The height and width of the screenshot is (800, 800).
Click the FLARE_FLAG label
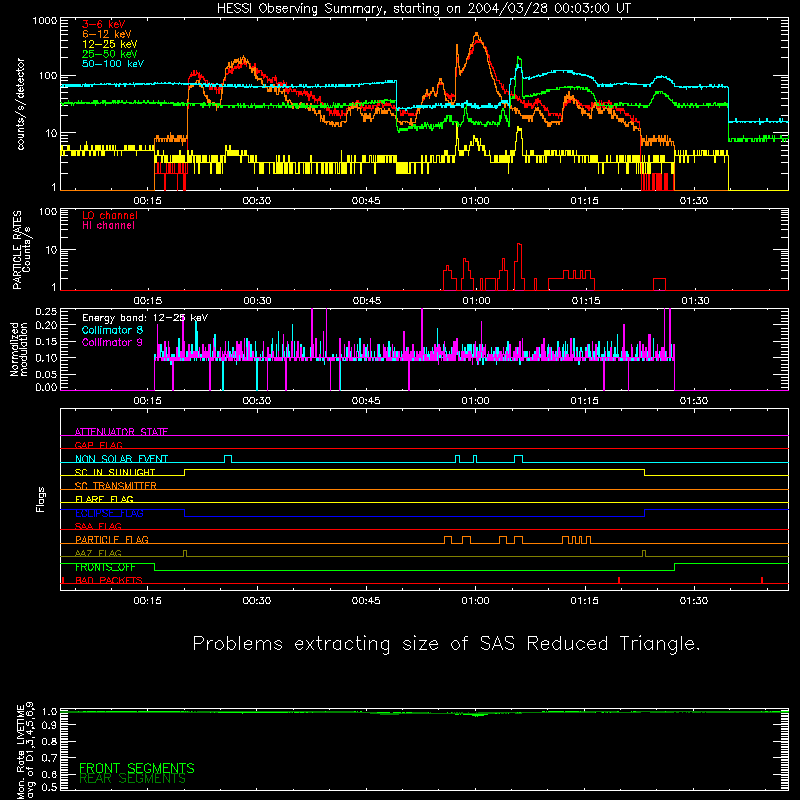(x=104, y=499)
